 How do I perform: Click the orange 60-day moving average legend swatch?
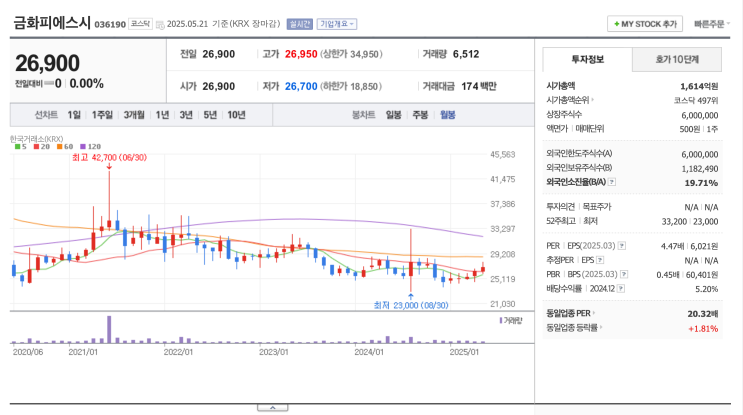point(60,146)
